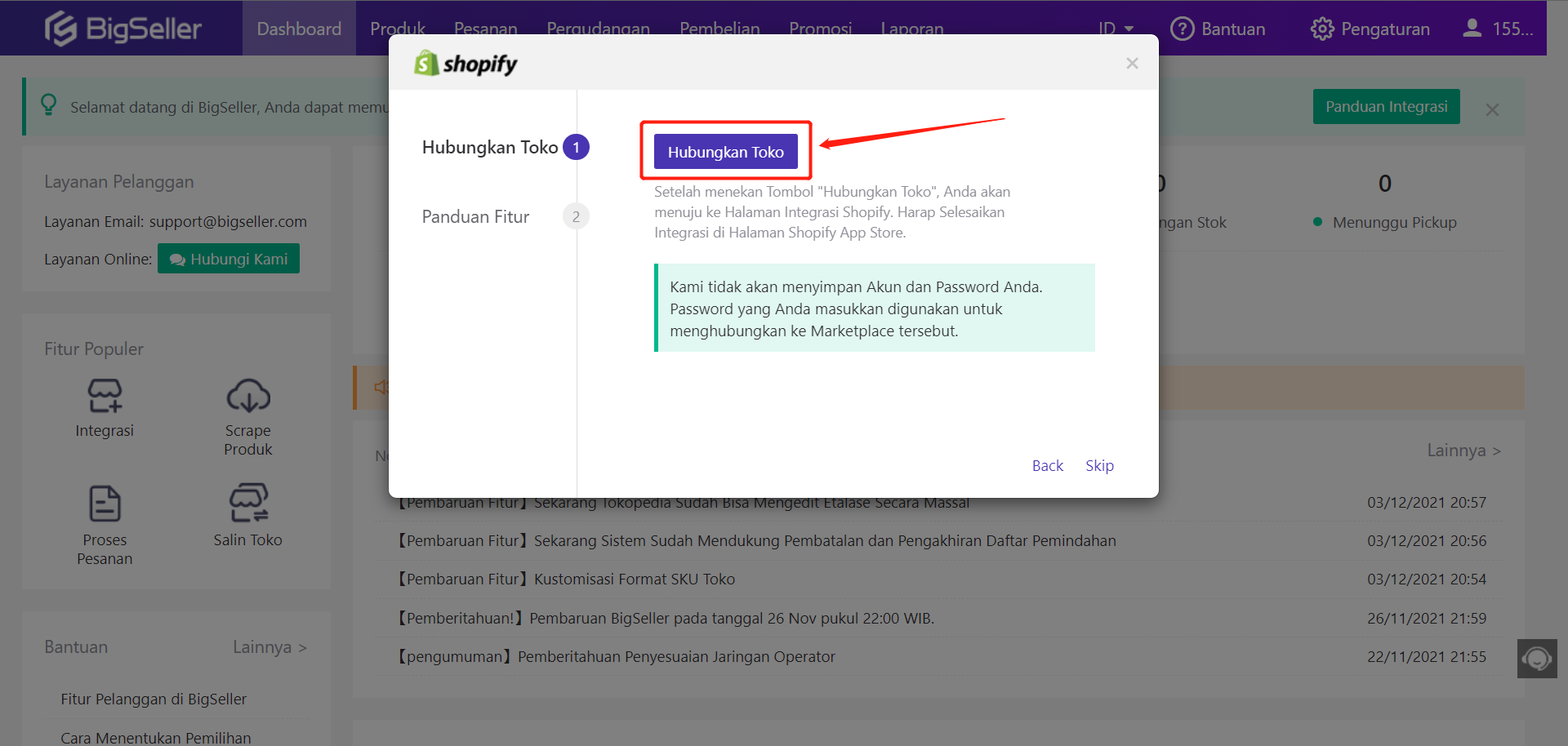The width and height of the screenshot is (1568, 746).
Task: Click the user account avatar icon
Action: (x=1472, y=29)
